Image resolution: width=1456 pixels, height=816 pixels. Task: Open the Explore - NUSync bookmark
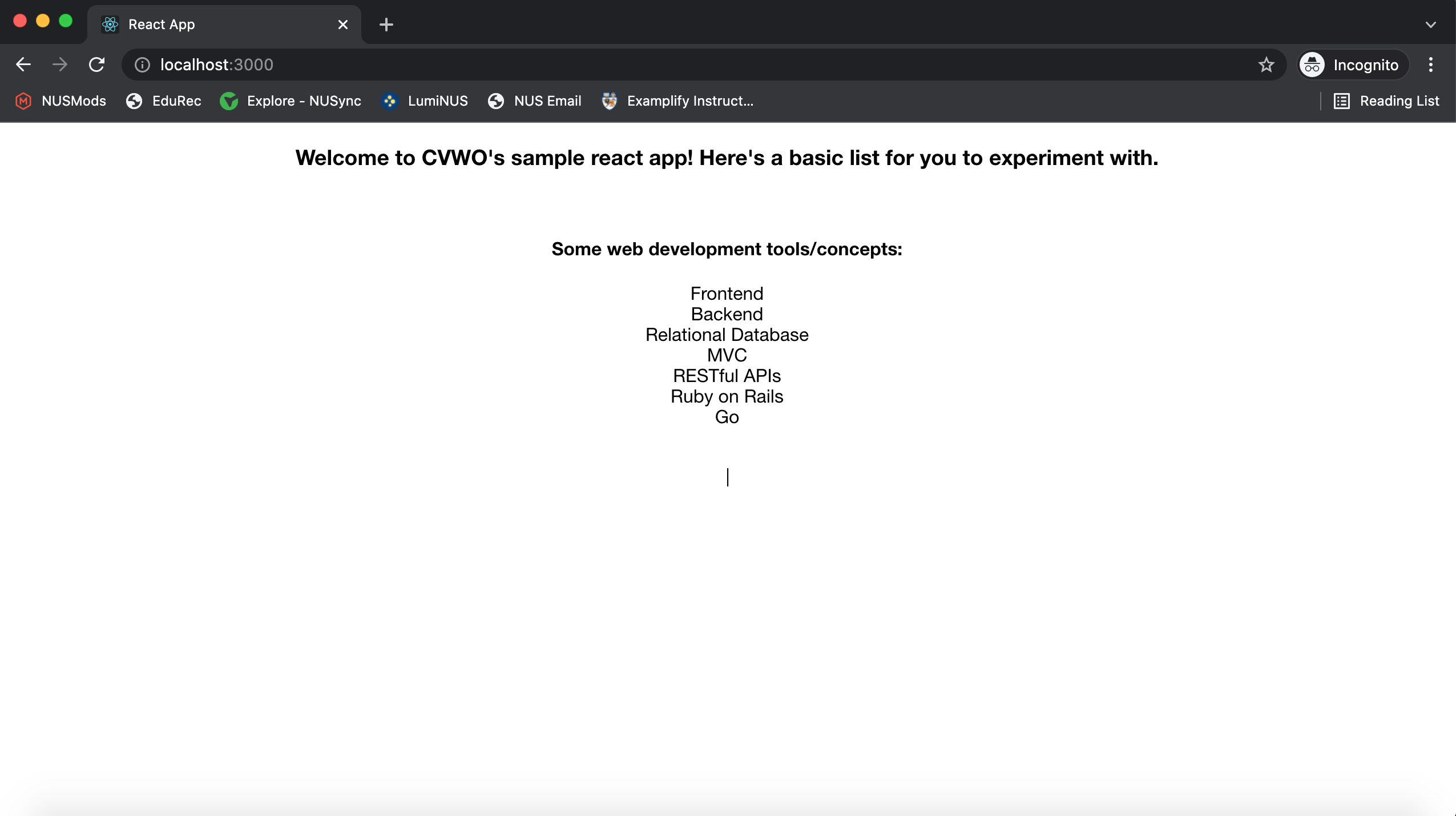point(291,101)
